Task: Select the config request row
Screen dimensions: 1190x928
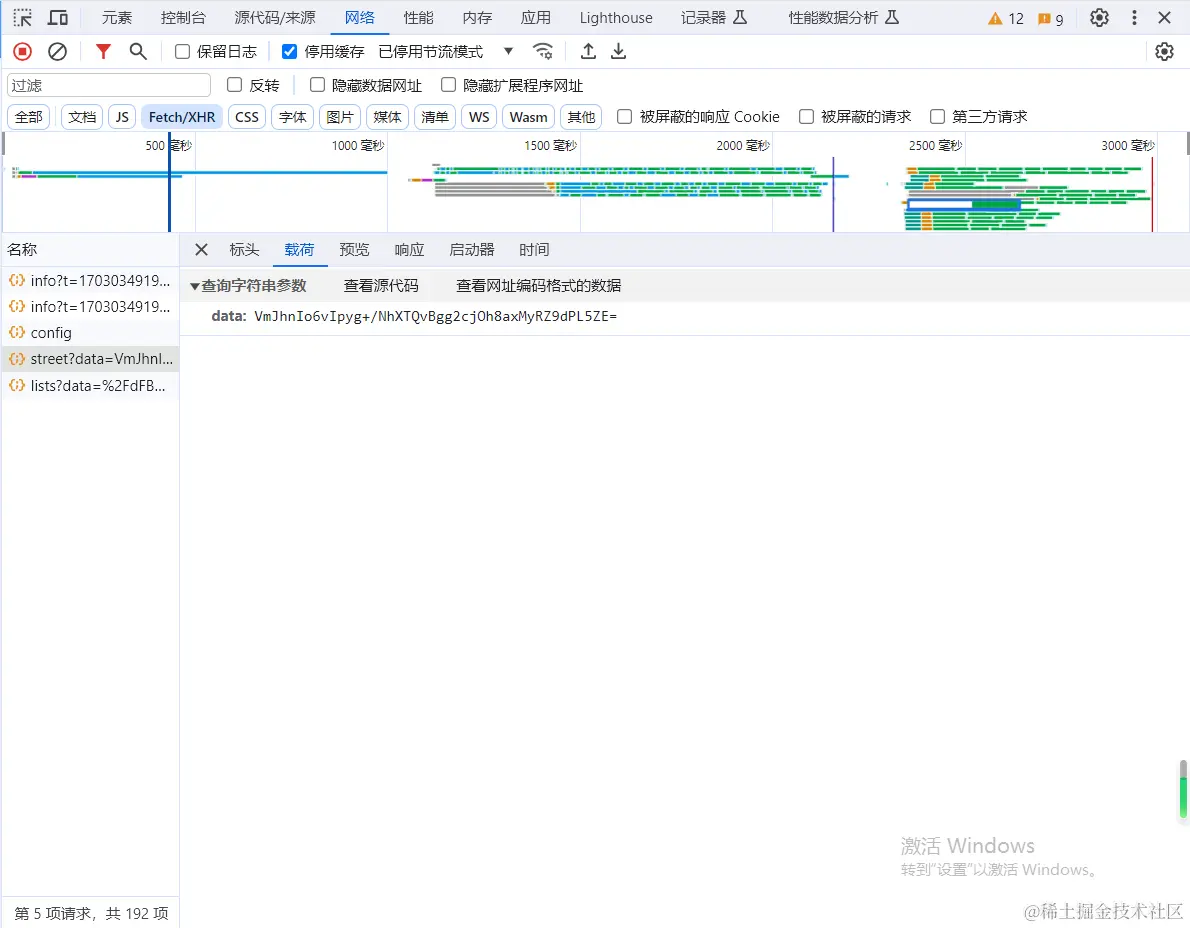Action: [90, 333]
